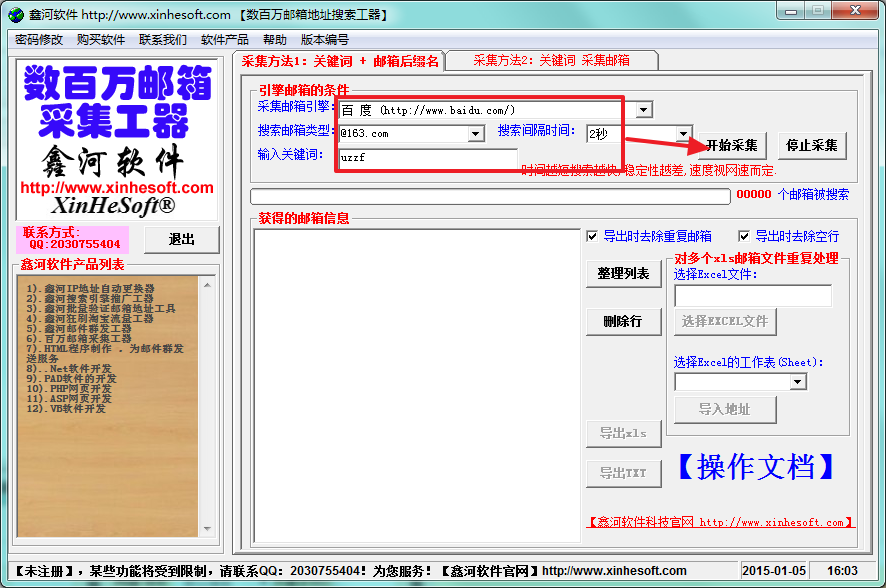886x588 pixels.
Task: Click the 输入关键词 input field
Action: coord(428,158)
